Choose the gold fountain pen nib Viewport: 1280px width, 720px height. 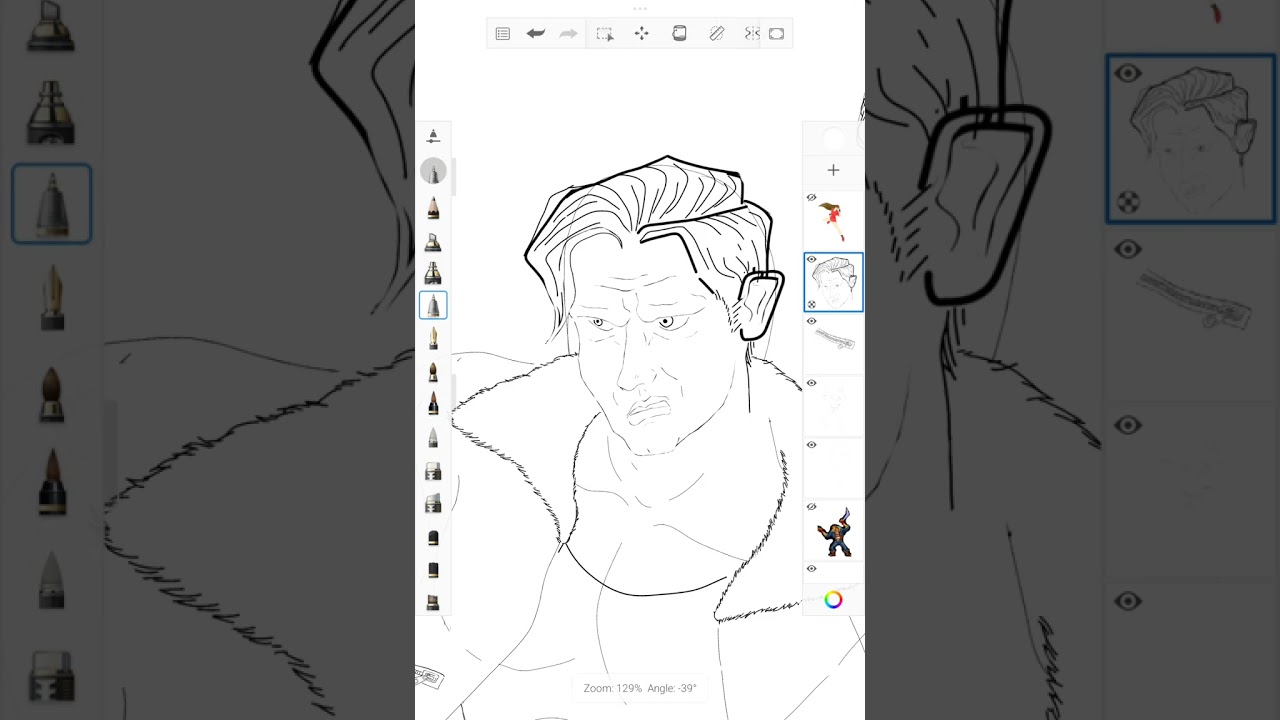[x=433, y=338]
